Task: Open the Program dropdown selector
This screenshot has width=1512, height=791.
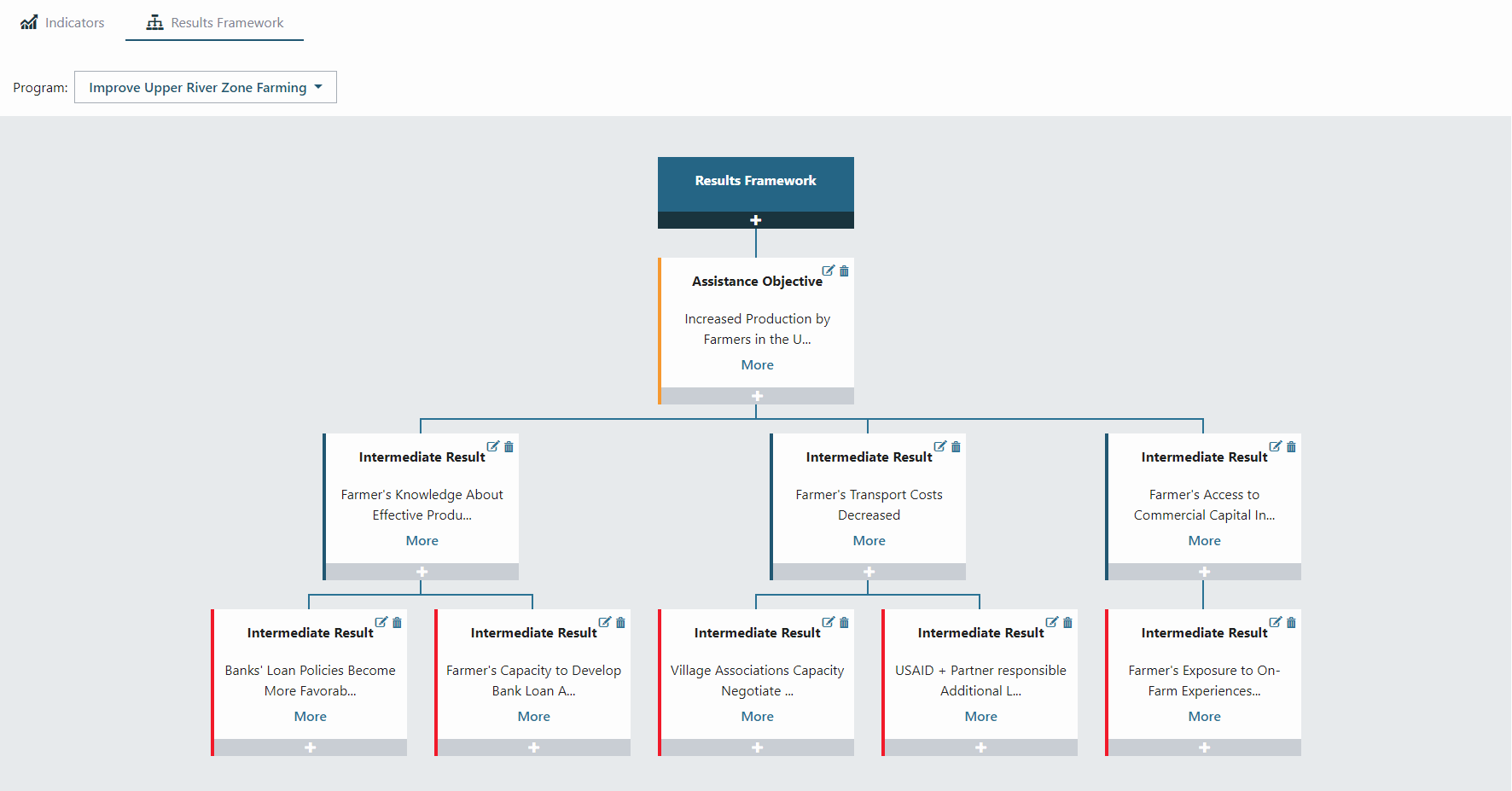Action: pyautogui.click(x=206, y=87)
